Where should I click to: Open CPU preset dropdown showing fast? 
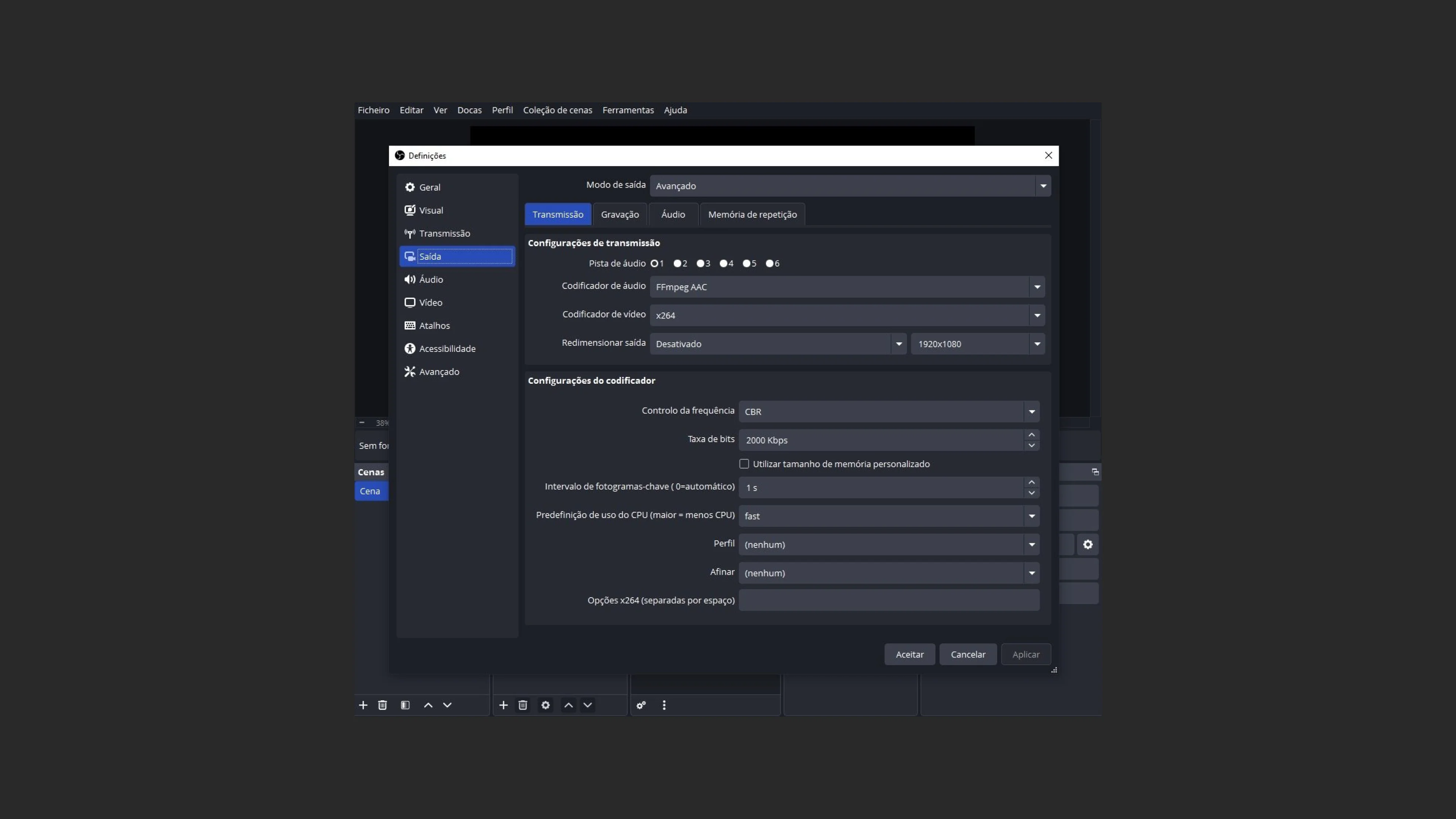pos(888,516)
